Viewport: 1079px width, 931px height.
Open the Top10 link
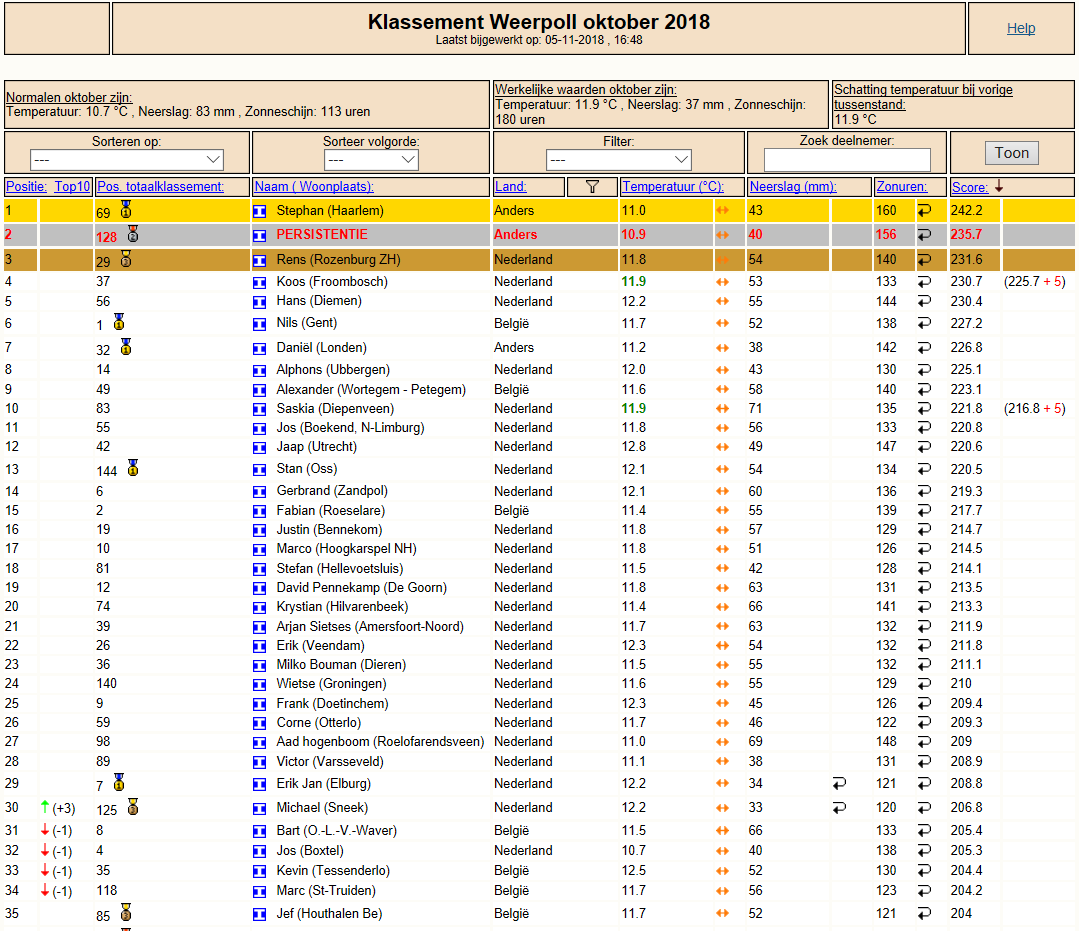point(72,186)
